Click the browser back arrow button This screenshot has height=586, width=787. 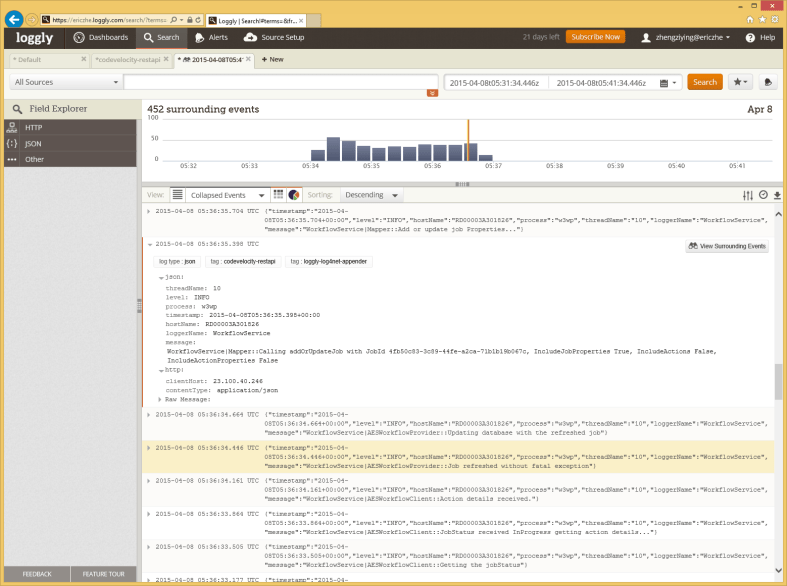(14, 19)
